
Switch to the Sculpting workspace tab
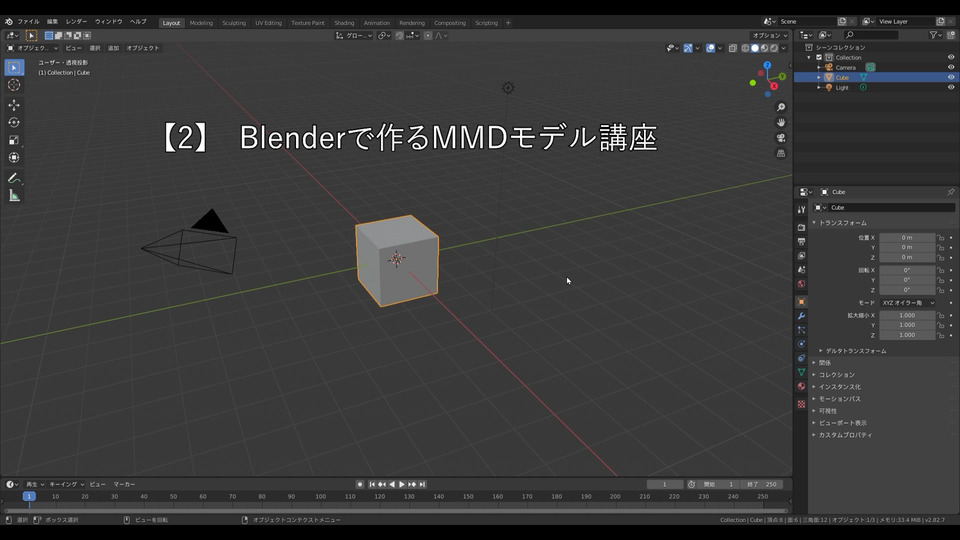pos(234,23)
